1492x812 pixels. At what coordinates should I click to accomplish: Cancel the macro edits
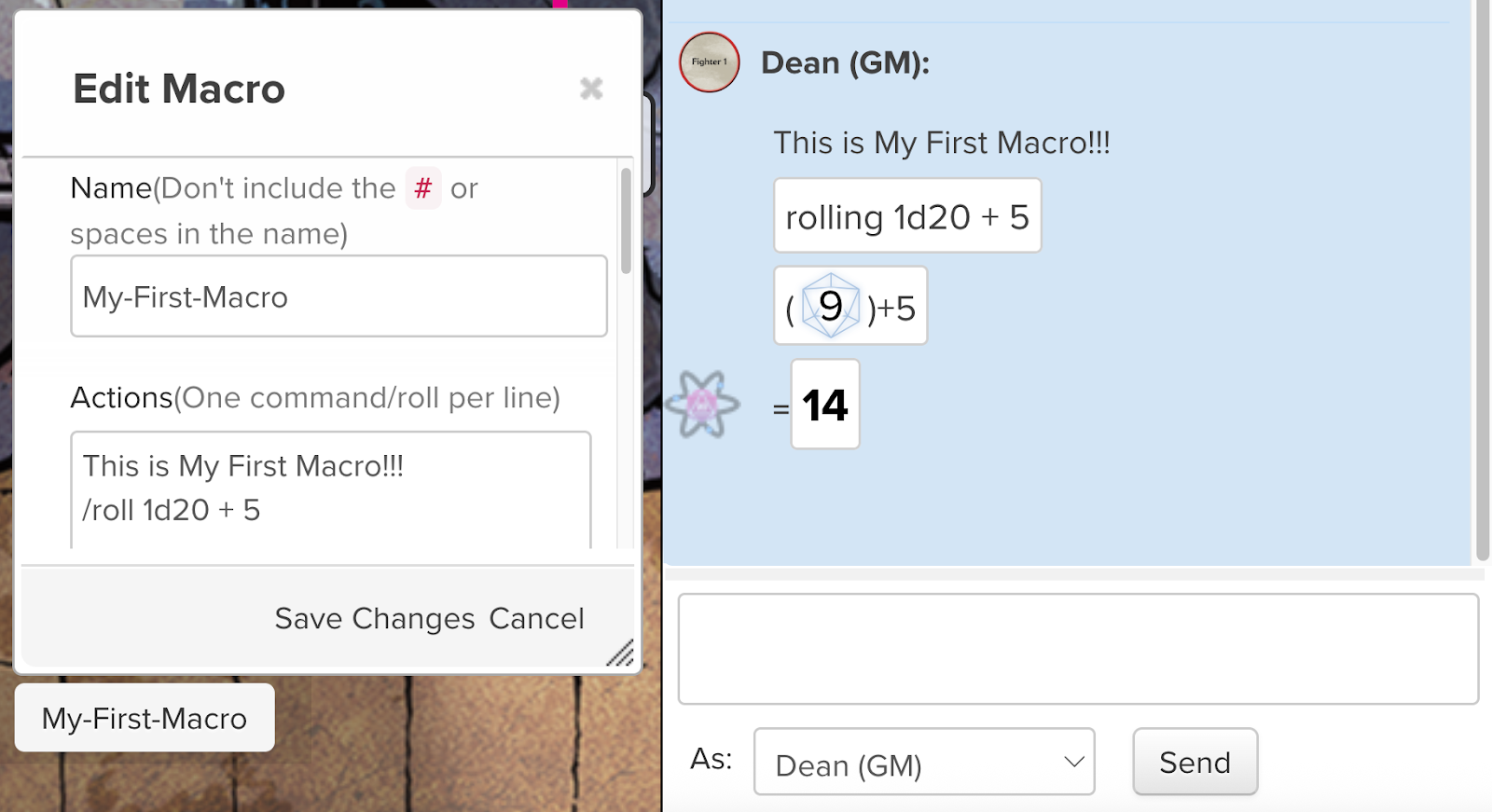[536, 619]
